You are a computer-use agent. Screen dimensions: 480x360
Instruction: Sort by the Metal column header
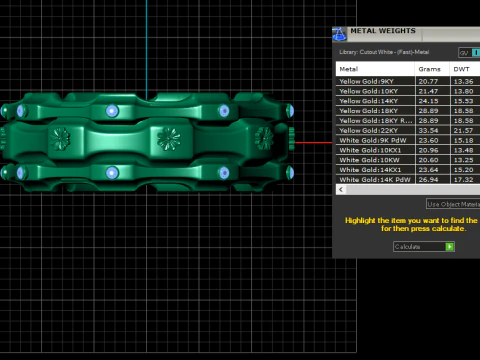(375, 69)
